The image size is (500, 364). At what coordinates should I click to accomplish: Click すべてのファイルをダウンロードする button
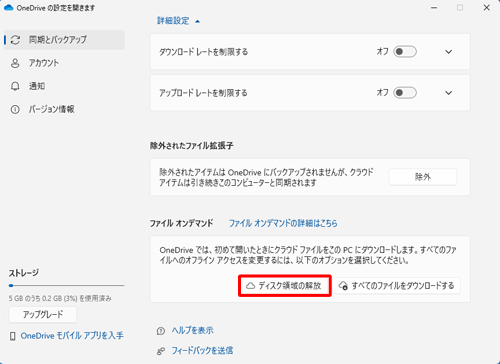(398, 286)
